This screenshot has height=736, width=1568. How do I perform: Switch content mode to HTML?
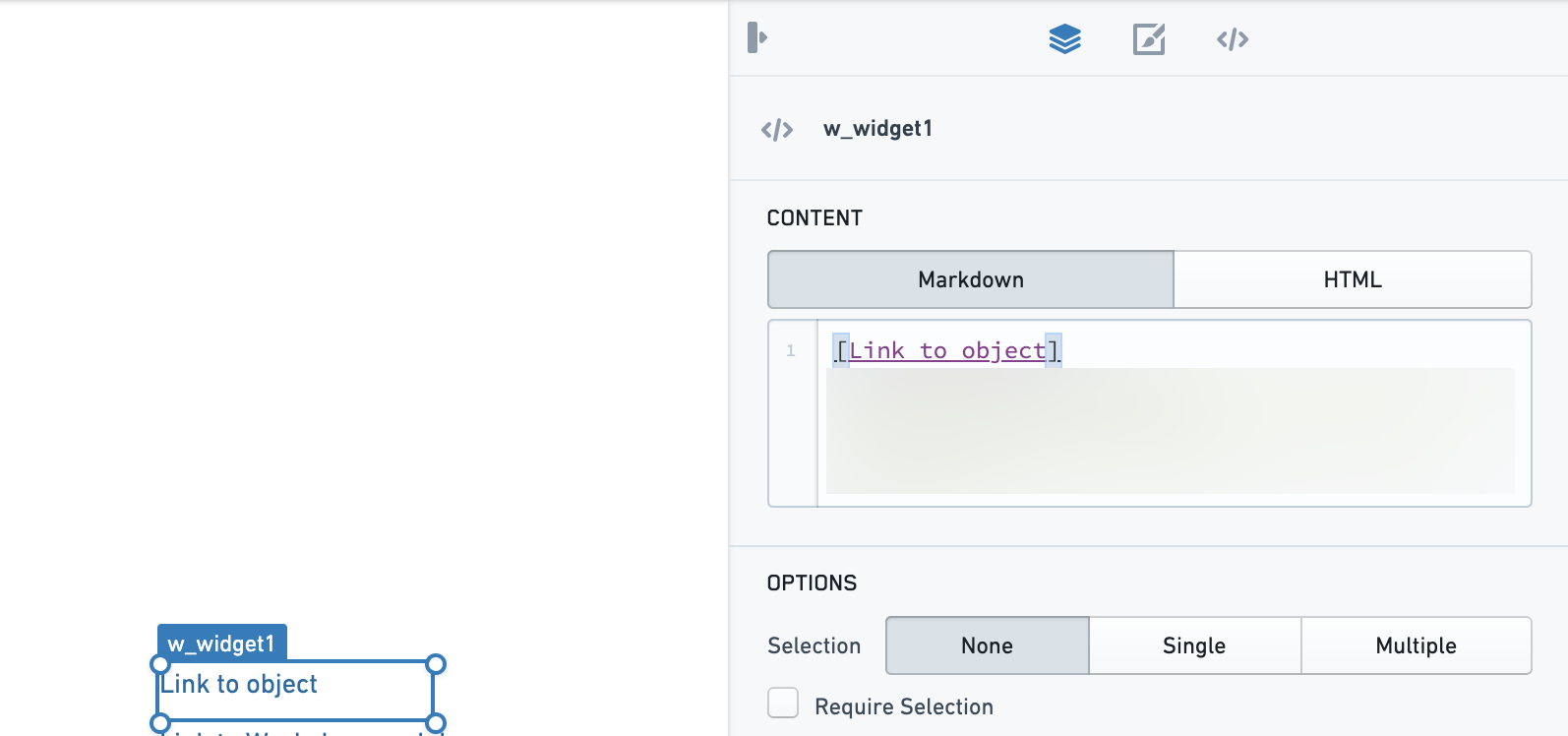pyautogui.click(x=1353, y=279)
